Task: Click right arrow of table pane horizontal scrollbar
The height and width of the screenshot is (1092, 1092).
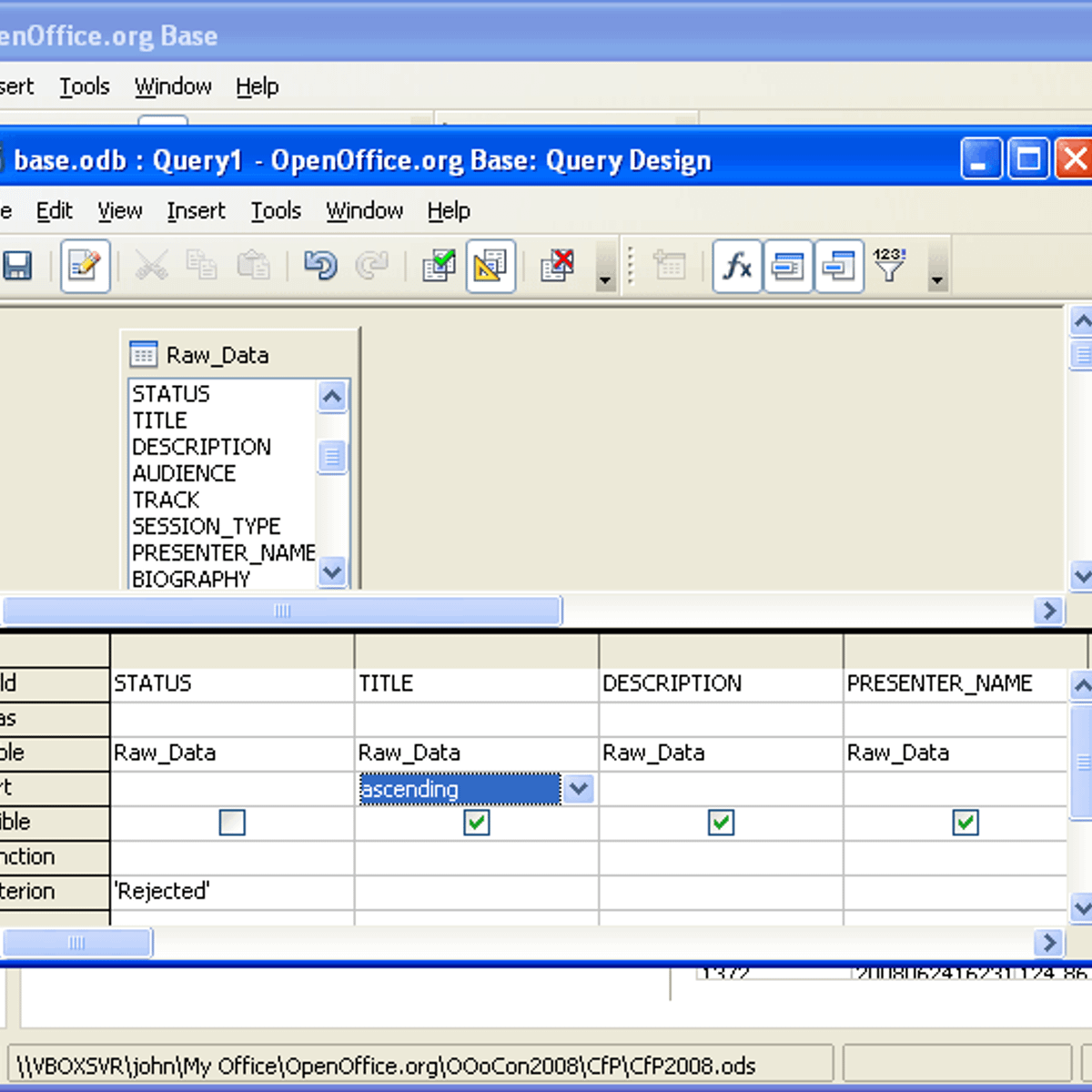Action: (1048, 611)
